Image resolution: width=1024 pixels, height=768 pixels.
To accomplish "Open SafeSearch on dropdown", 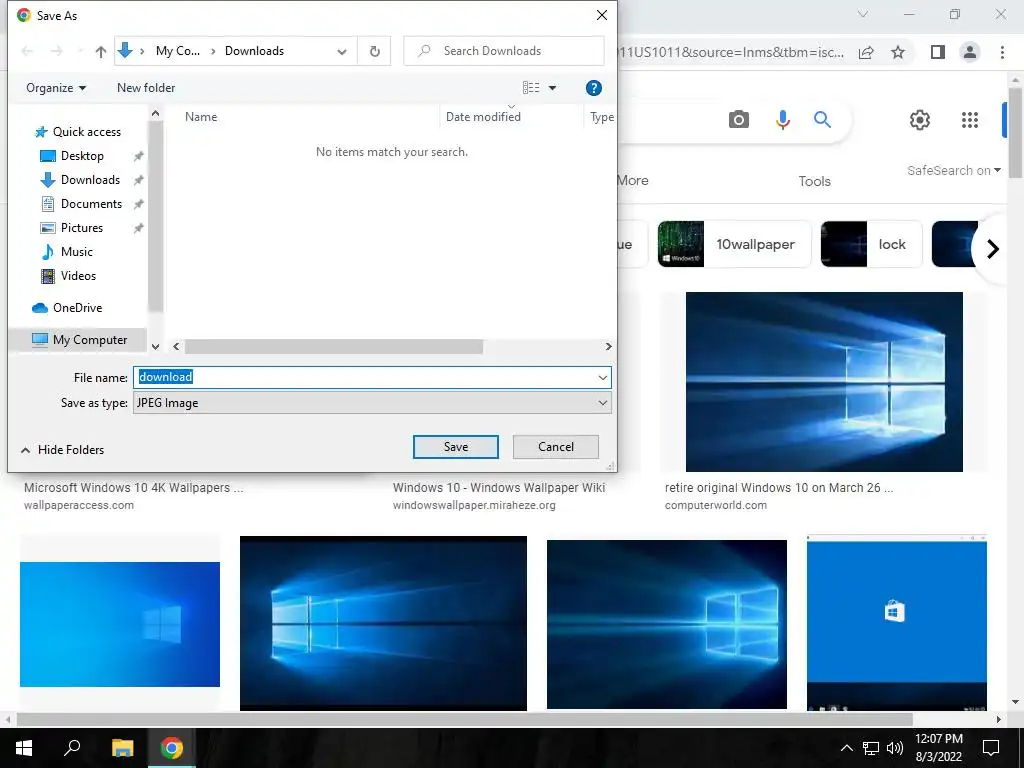I will [x=953, y=170].
